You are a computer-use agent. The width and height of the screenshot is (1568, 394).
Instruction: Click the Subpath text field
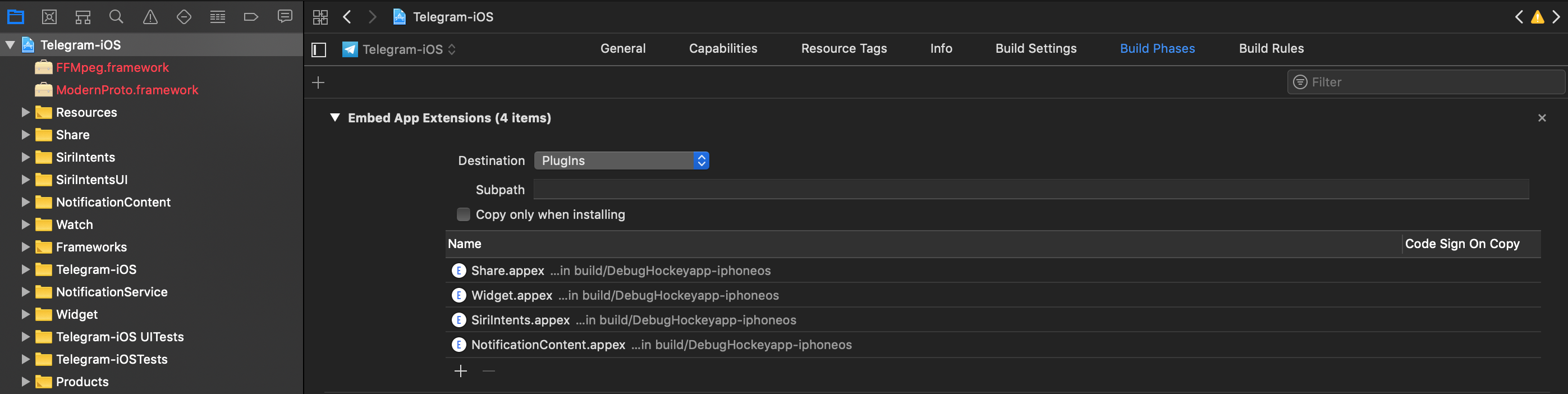(x=1030, y=189)
